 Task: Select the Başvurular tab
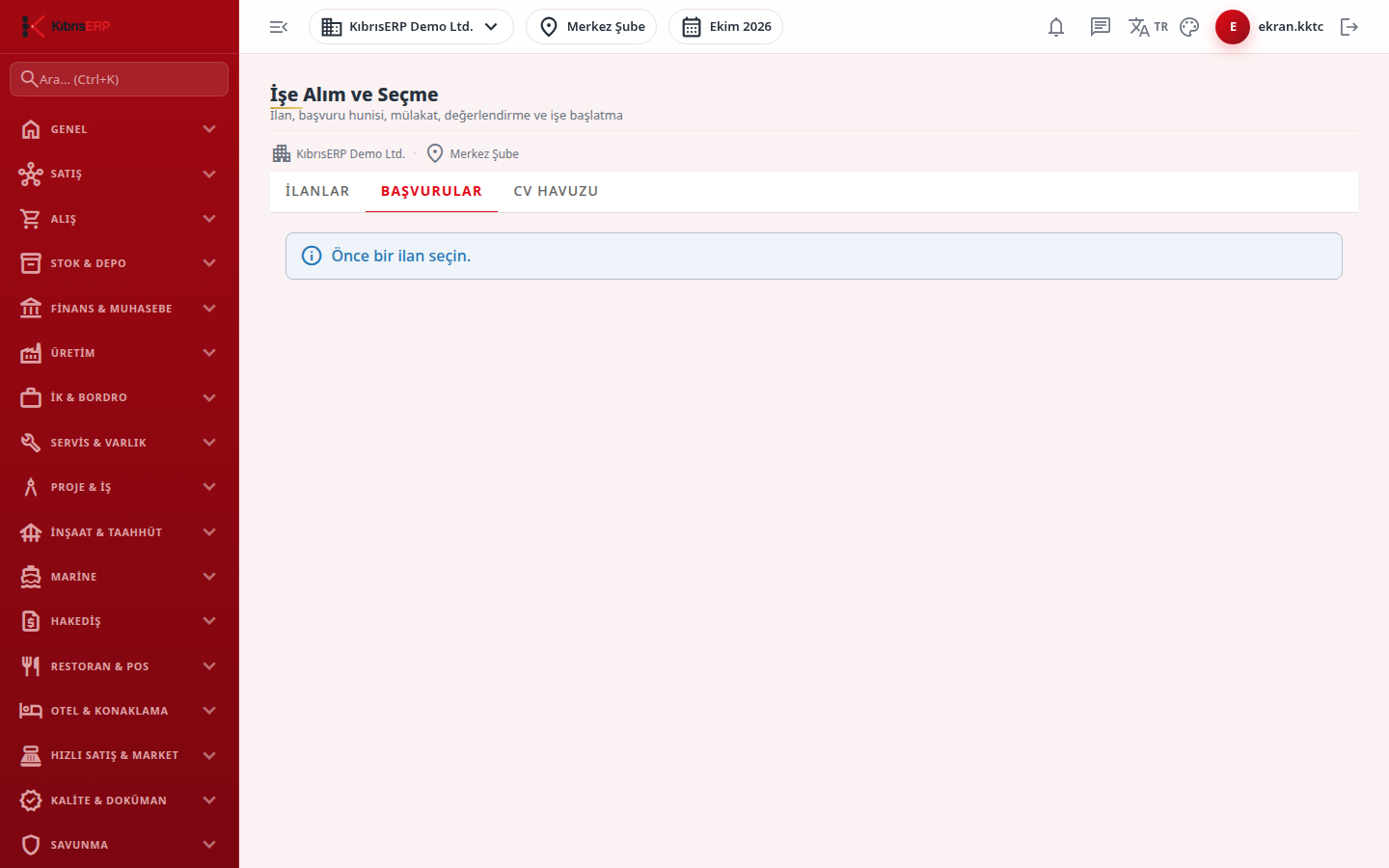pyautogui.click(x=431, y=191)
